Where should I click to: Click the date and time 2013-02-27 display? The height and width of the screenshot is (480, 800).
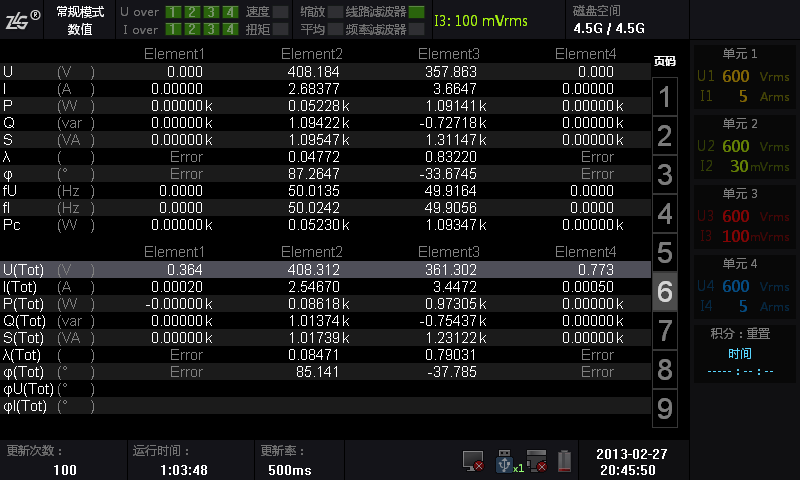[x=631, y=462]
